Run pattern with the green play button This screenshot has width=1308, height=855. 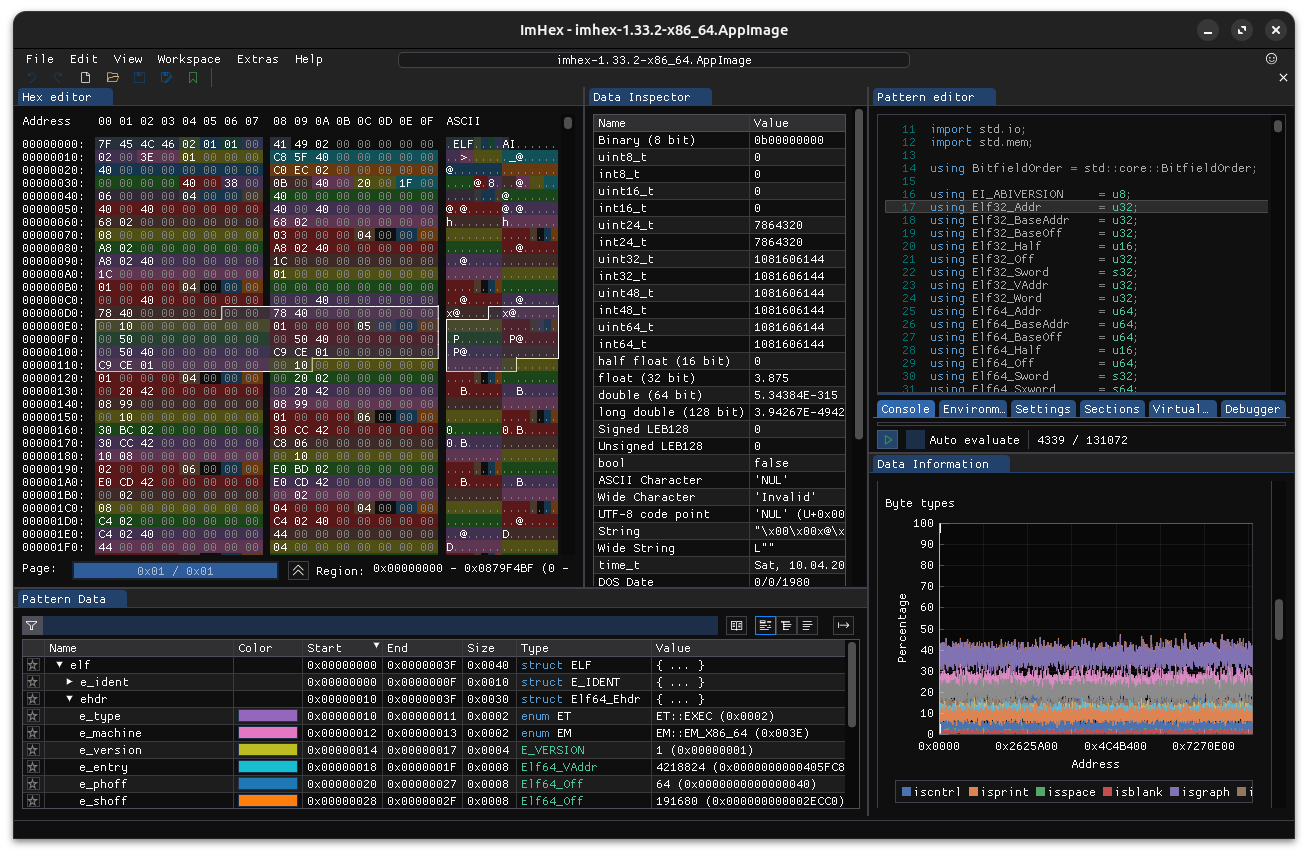[x=887, y=440]
